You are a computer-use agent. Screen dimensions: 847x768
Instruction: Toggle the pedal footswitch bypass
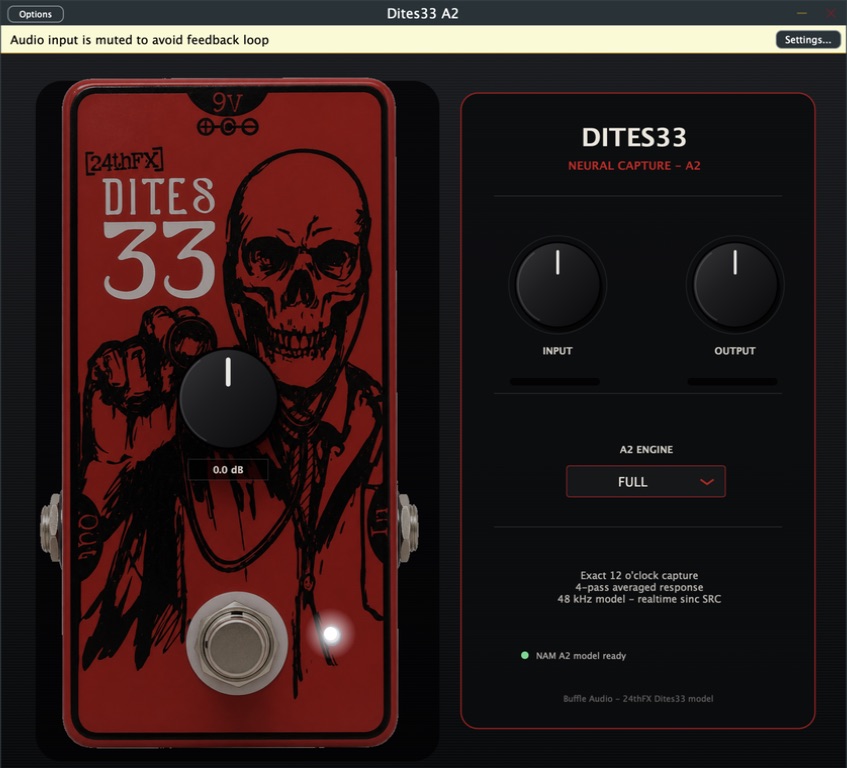[238, 643]
